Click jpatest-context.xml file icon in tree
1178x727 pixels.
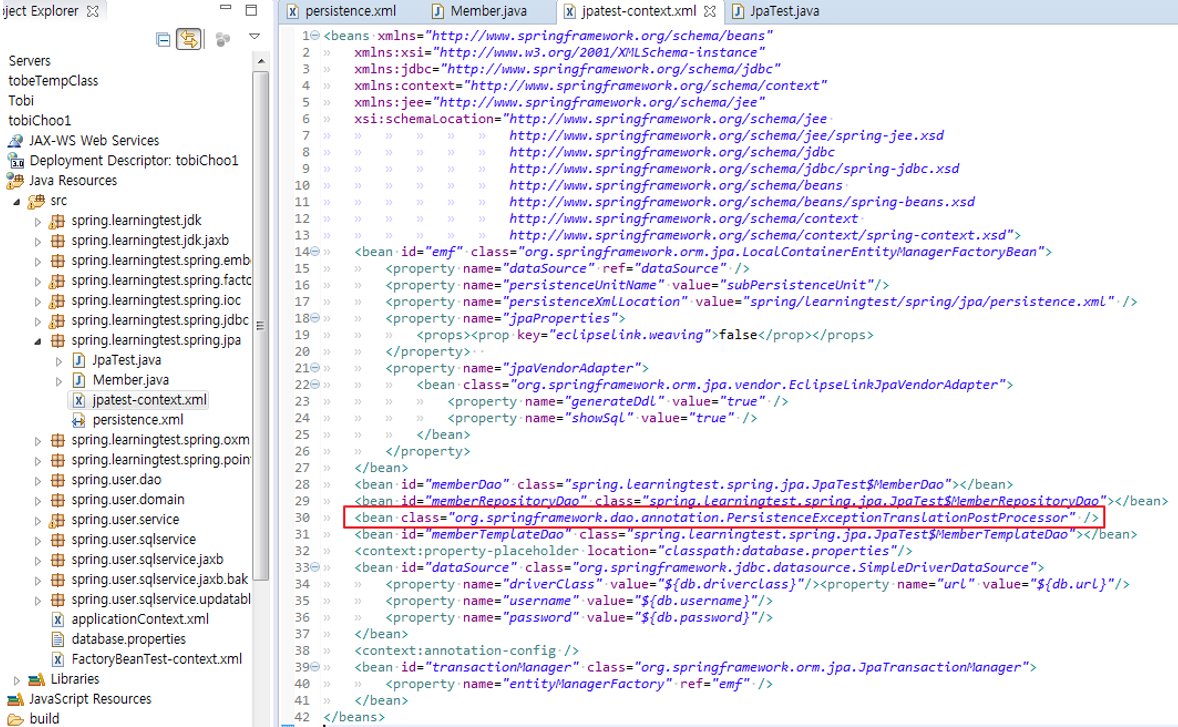tap(78, 400)
